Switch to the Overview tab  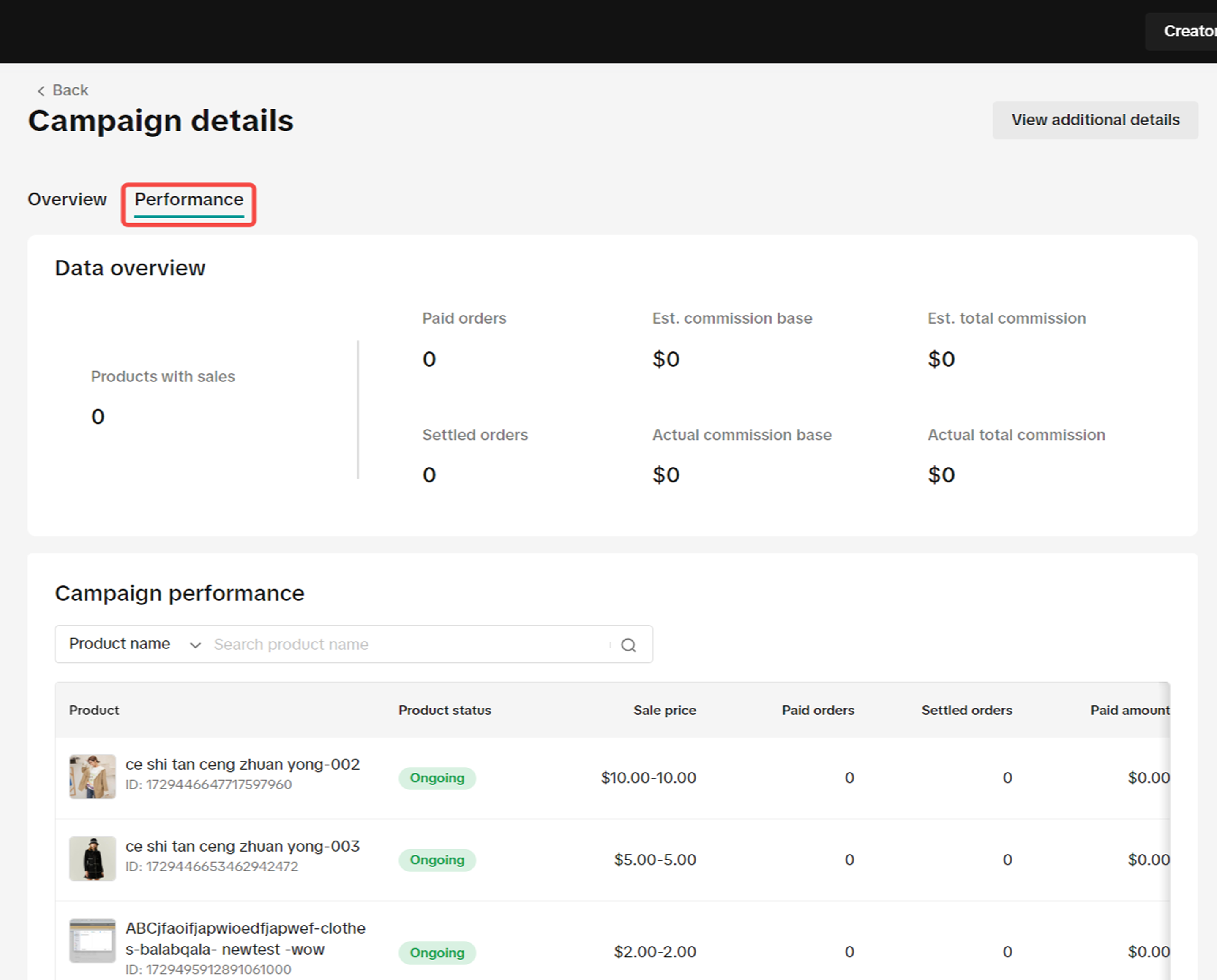(67, 199)
